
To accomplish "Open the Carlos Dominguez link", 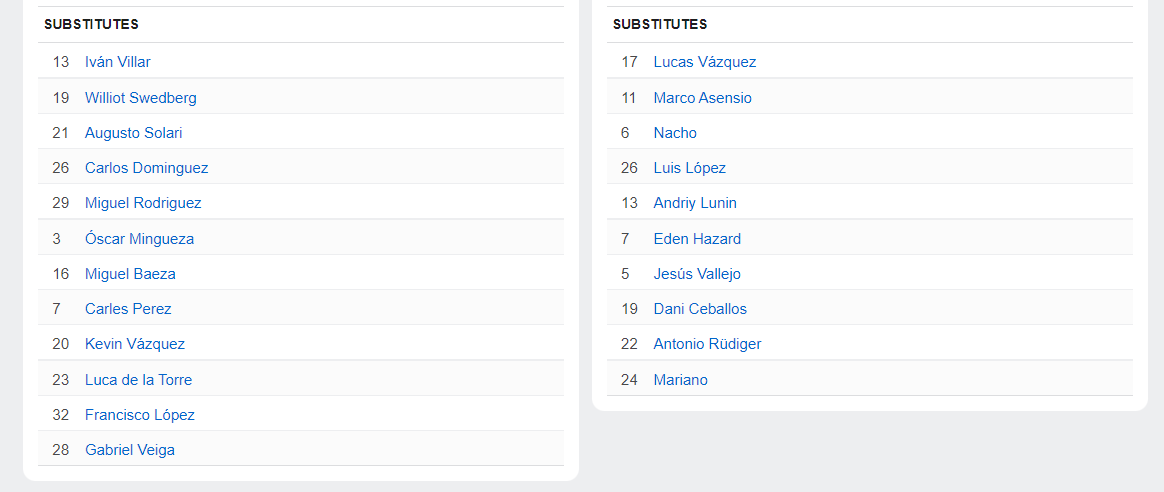I will [x=146, y=168].
